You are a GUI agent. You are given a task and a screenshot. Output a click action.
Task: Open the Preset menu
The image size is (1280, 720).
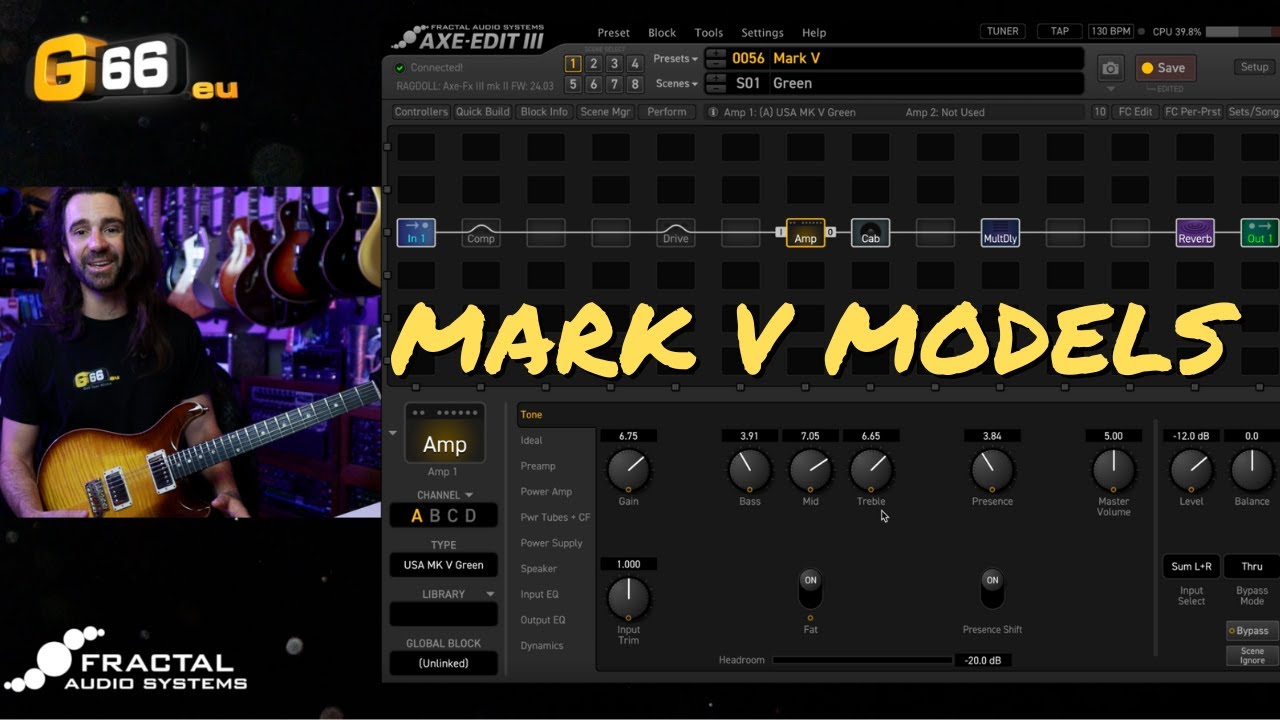(614, 33)
